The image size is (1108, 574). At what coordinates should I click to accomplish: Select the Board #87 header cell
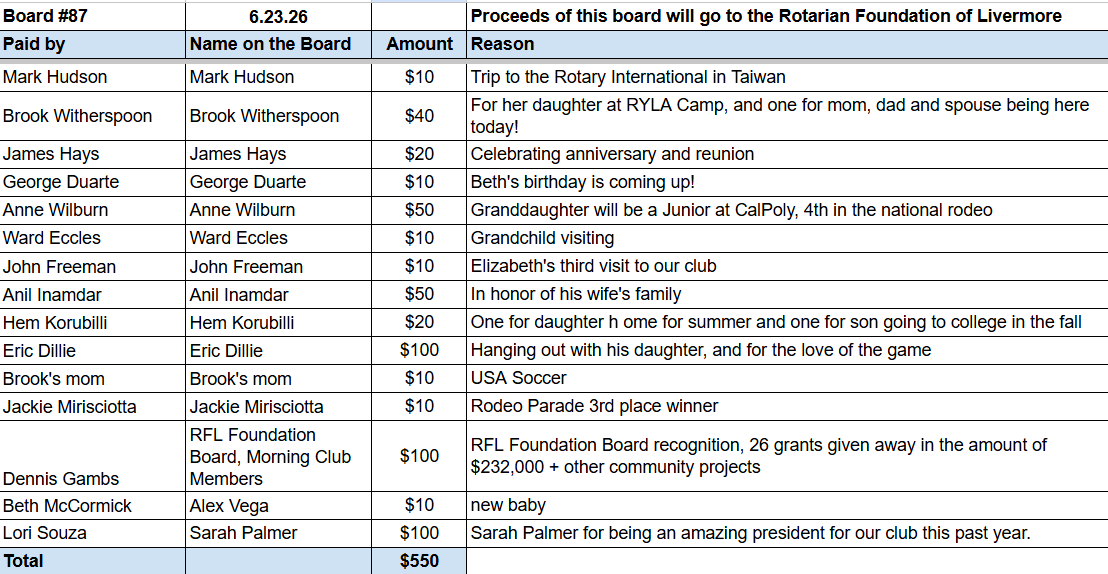coord(93,16)
